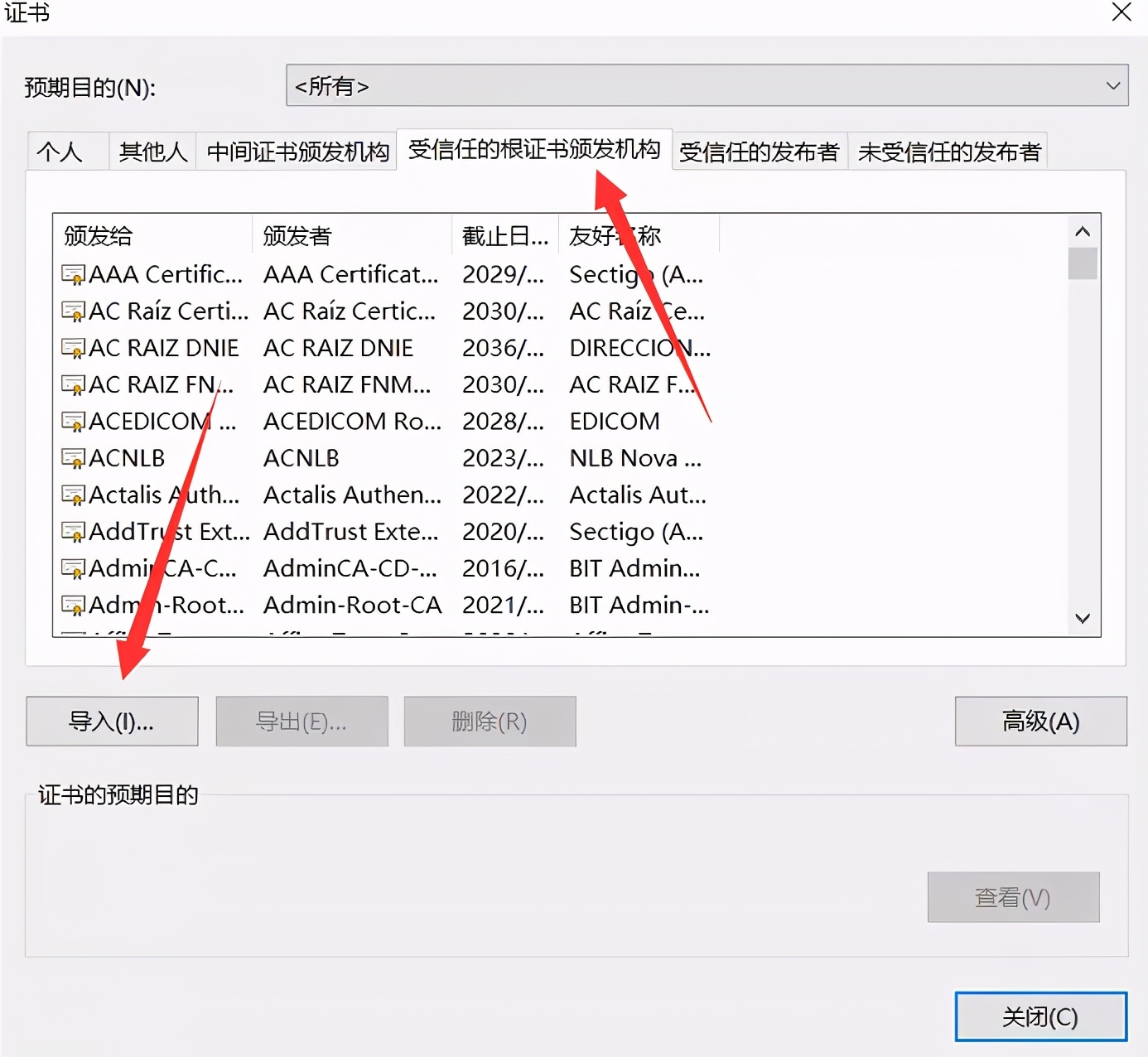Click the Admin-Root-CA certificate icon
The image size is (1148, 1057).
[73, 605]
